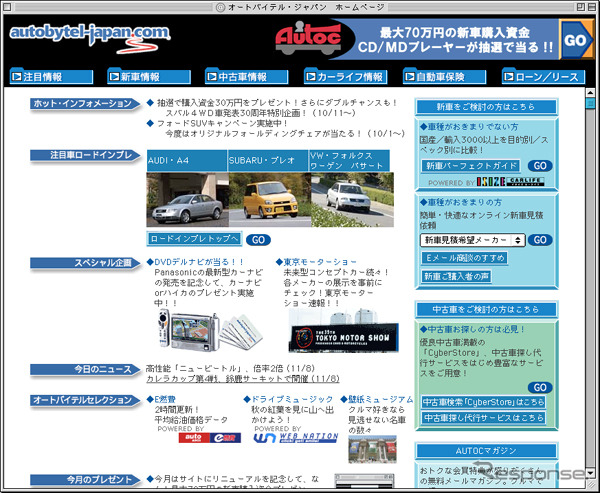Open the Autoc logo banner
This screenshot has height=493, width=600.
pyautogui.click(x=308, y=39)
